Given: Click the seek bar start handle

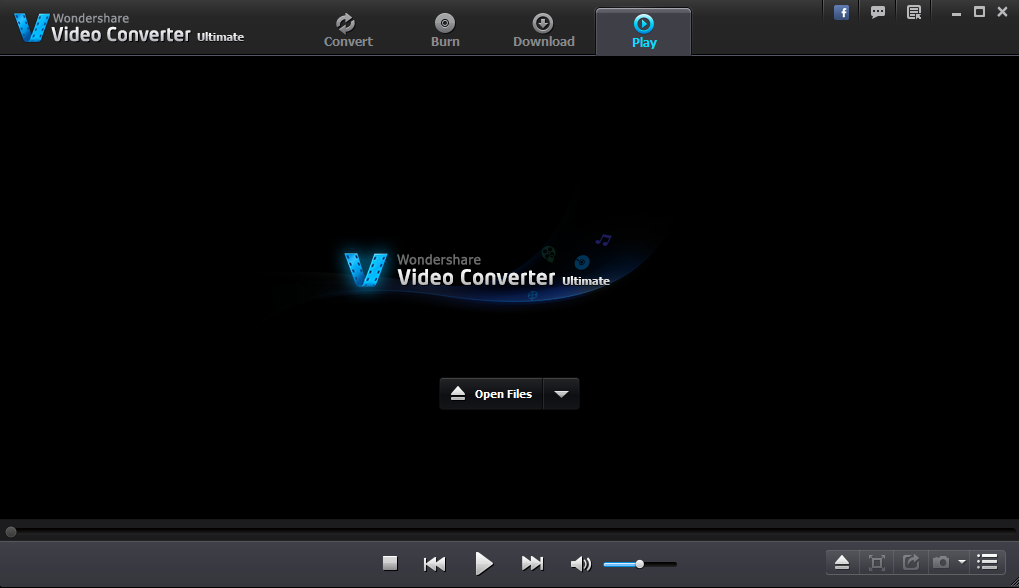Looking at the screenshot, I should pos(11,532).
